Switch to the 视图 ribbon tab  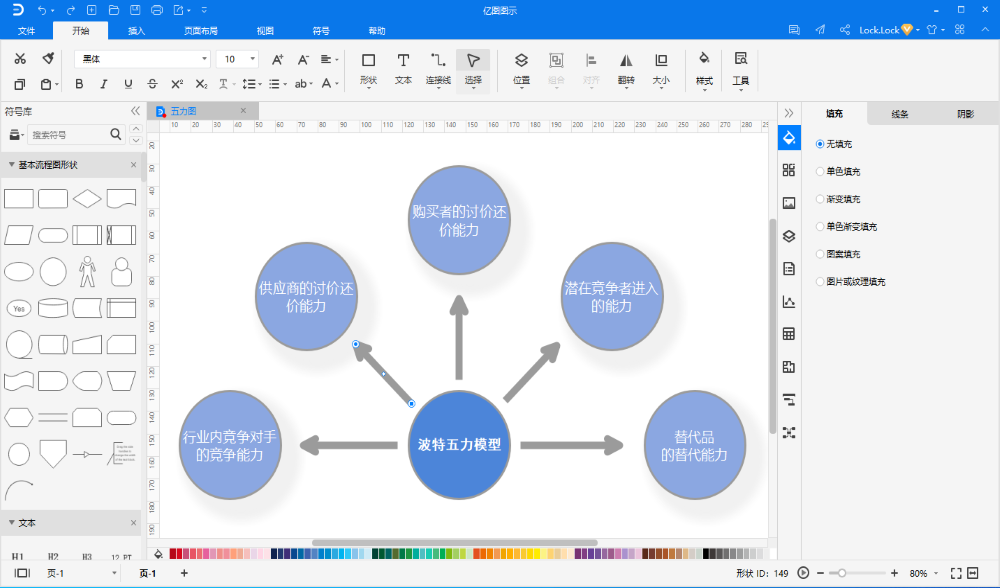tap(265, 31)
